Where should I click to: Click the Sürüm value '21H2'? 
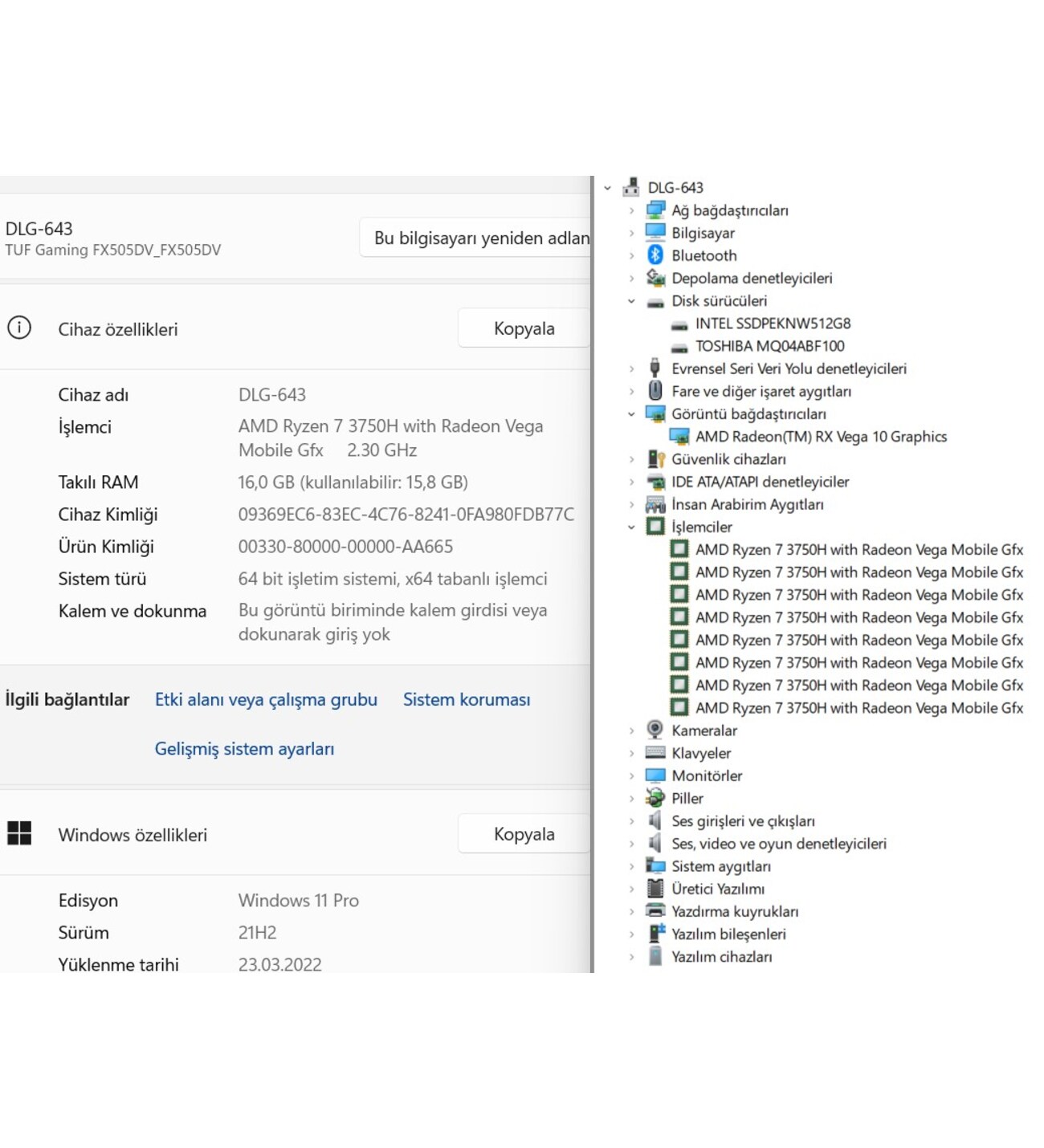pyautogui.click(x=257, y=932)
